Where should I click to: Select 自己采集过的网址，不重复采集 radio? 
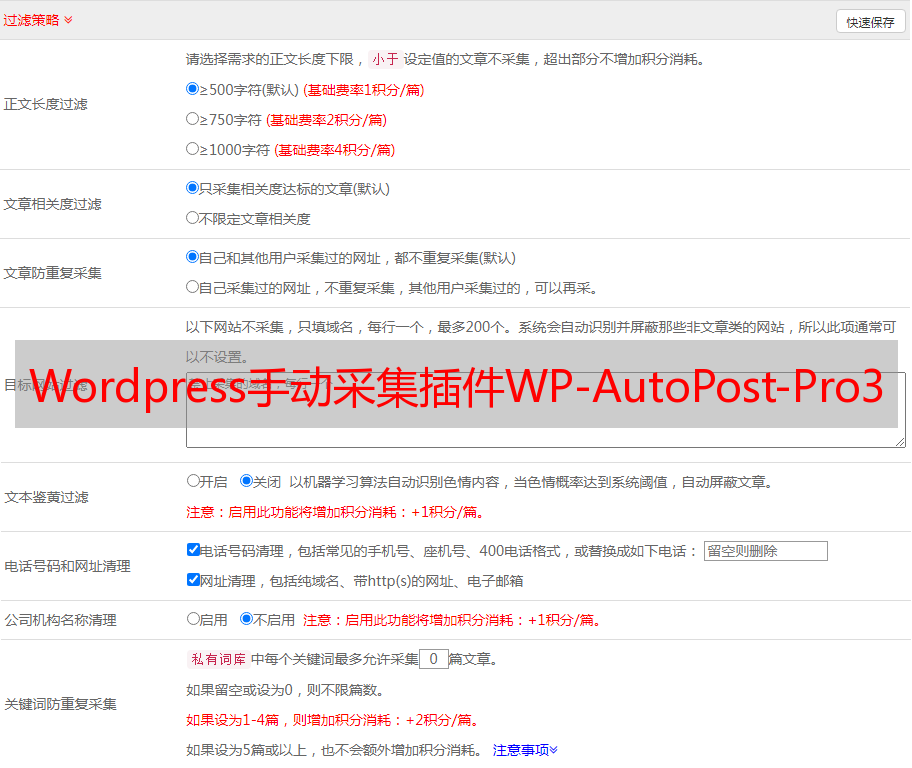tap(192, 286)
